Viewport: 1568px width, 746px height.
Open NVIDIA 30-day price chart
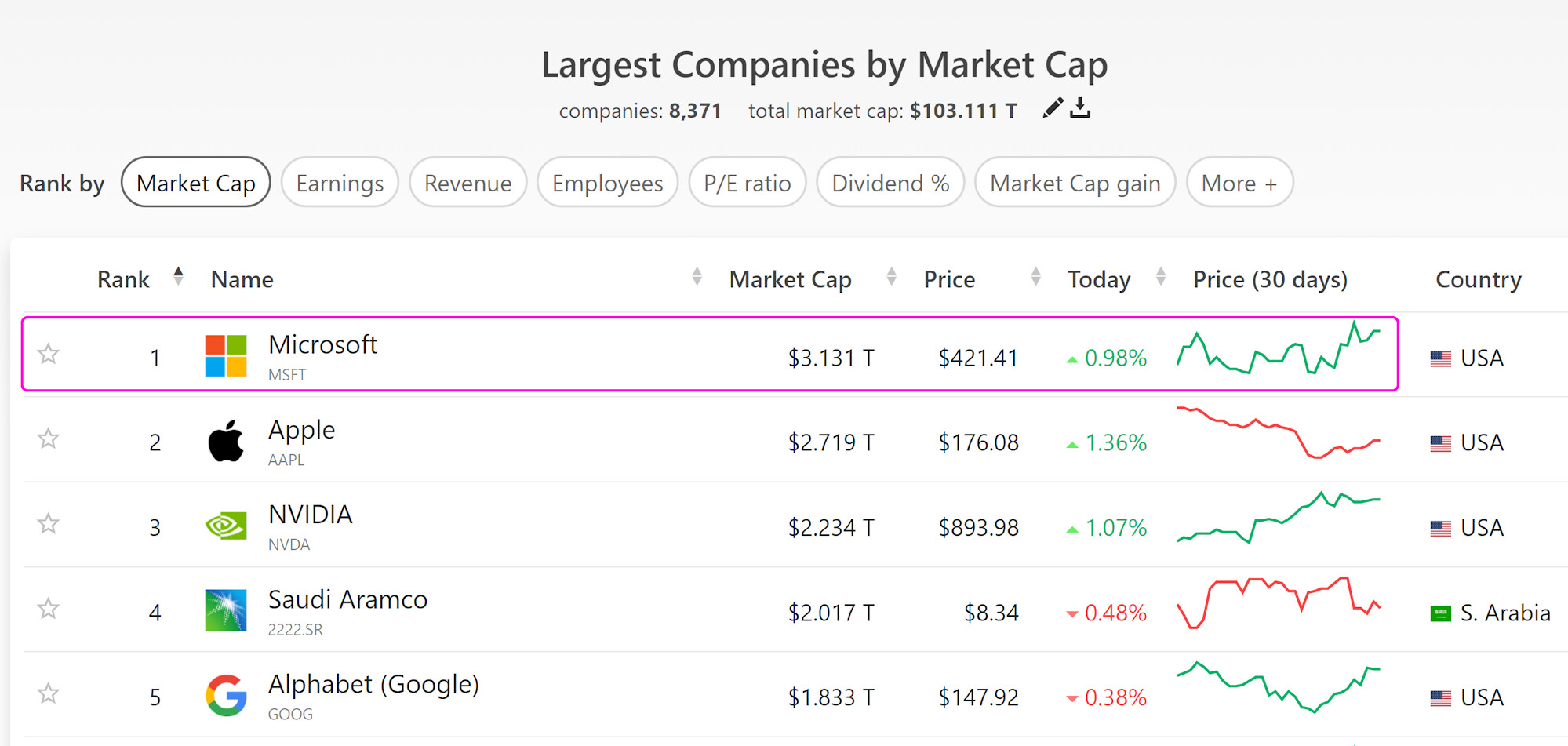(x=1279, y=519)
